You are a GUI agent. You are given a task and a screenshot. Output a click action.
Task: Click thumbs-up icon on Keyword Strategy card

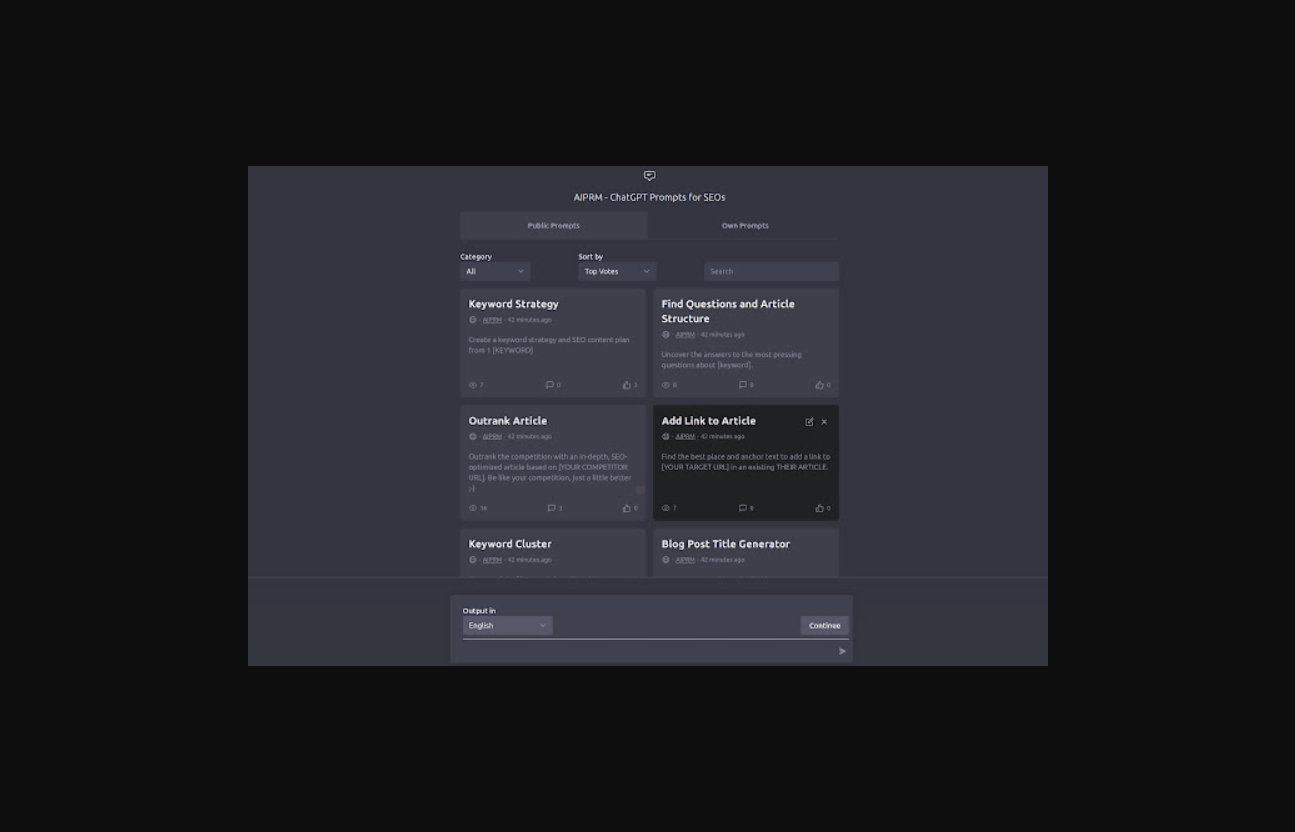(627, 385)
